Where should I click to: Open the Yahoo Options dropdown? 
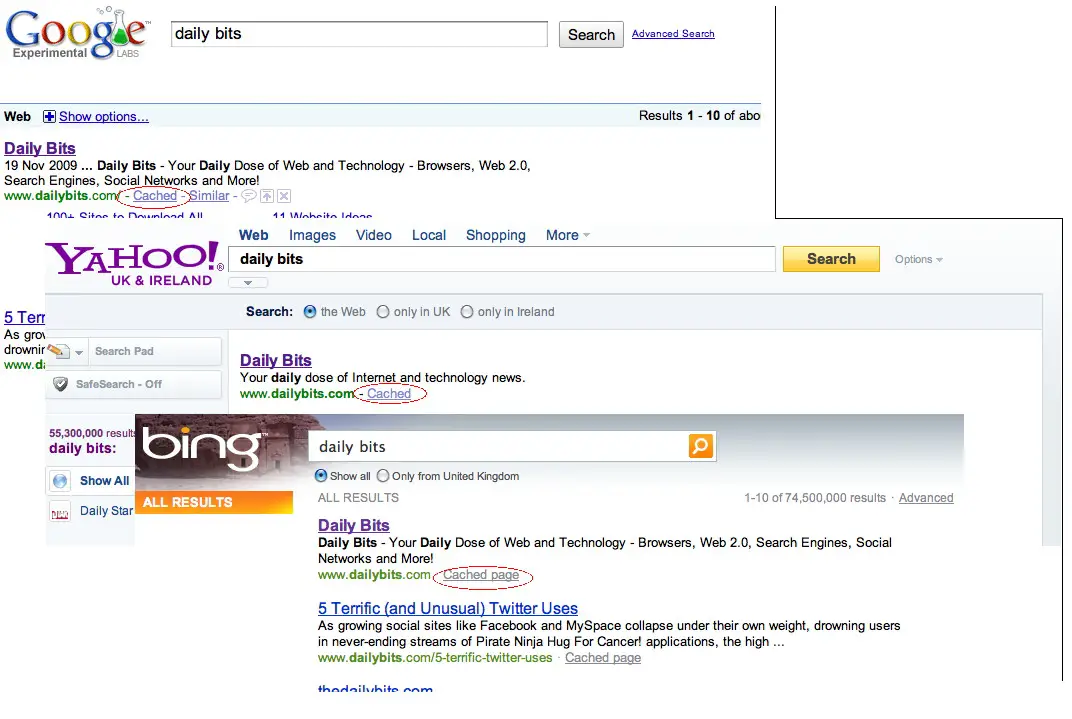pos(919,260)
